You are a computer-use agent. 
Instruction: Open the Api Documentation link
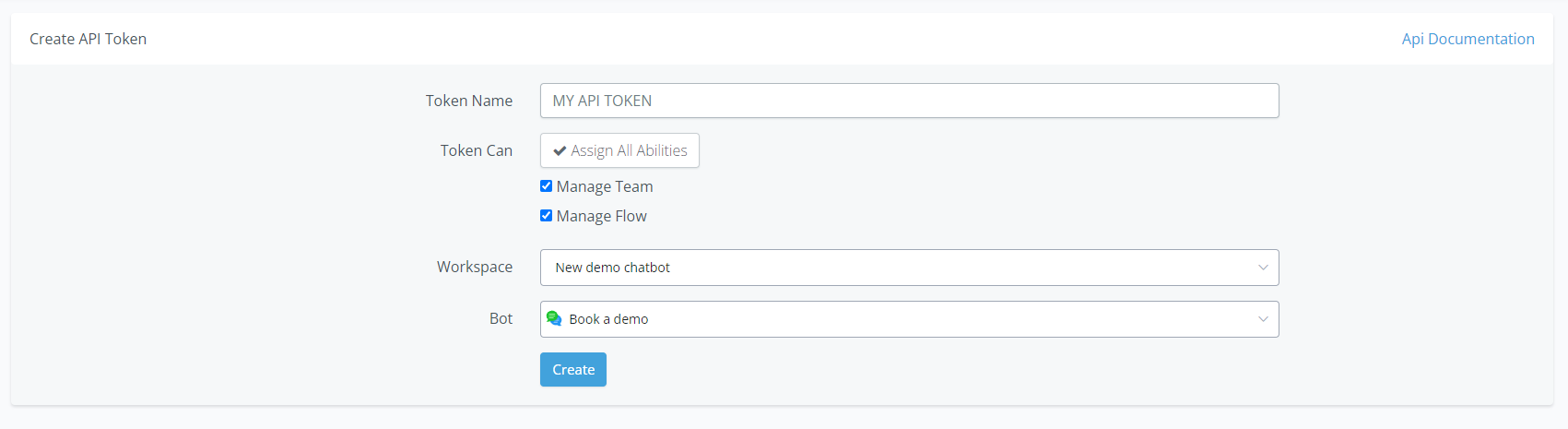pos(1468,39)
